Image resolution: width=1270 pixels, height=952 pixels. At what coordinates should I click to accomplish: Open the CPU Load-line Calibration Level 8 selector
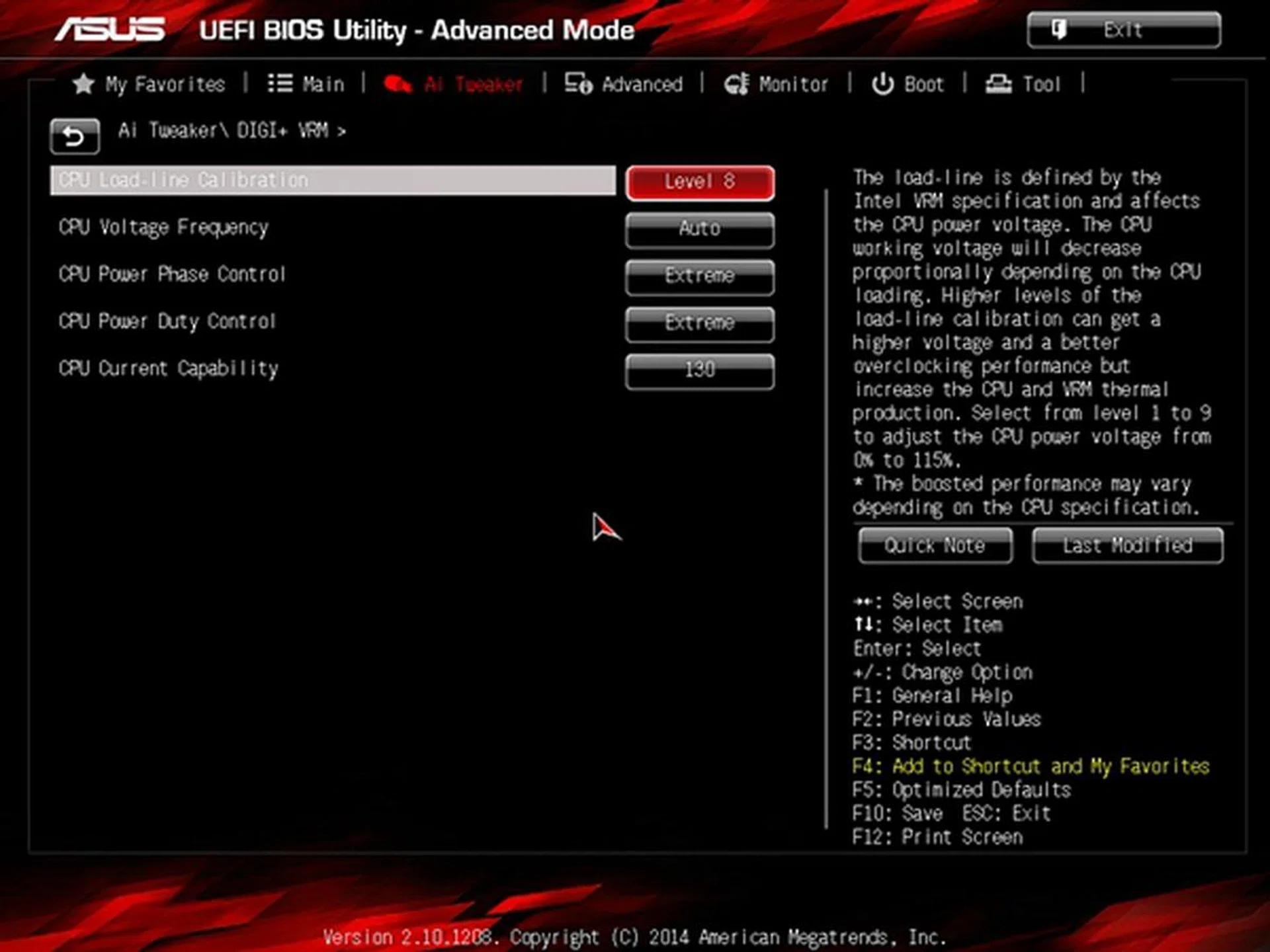click(699, 182)
